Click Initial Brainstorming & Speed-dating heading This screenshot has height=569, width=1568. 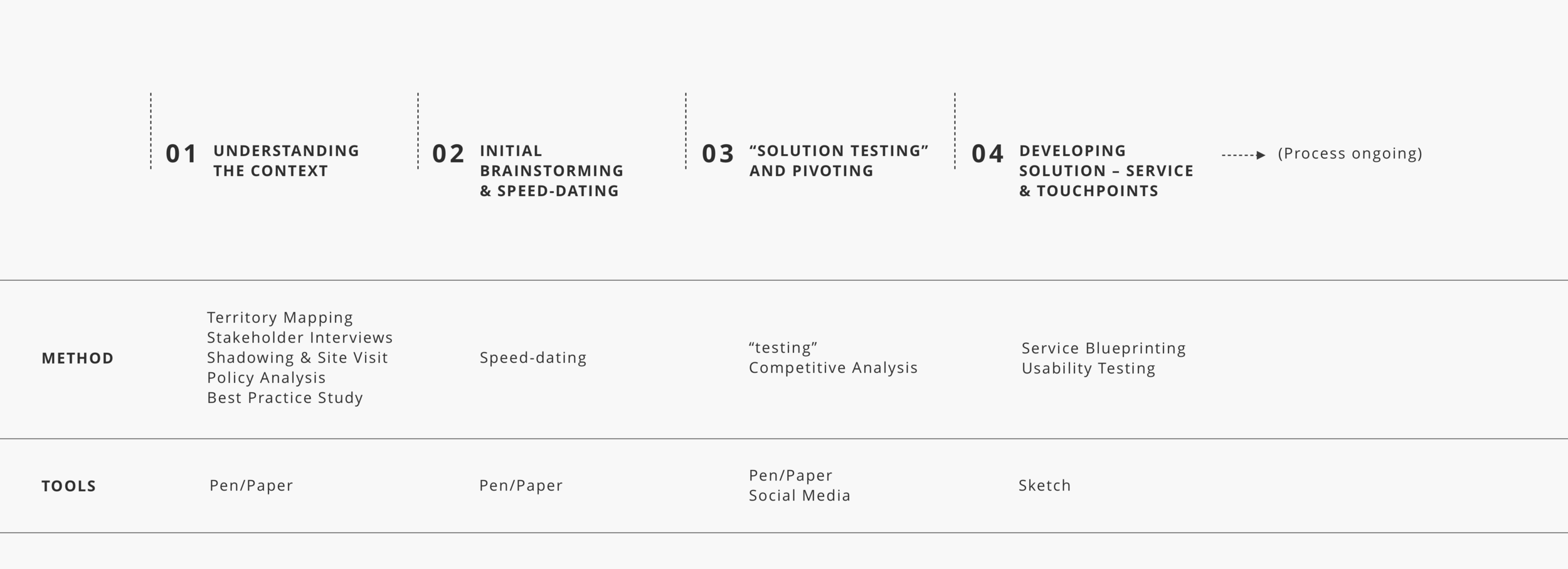pos(551,171)
